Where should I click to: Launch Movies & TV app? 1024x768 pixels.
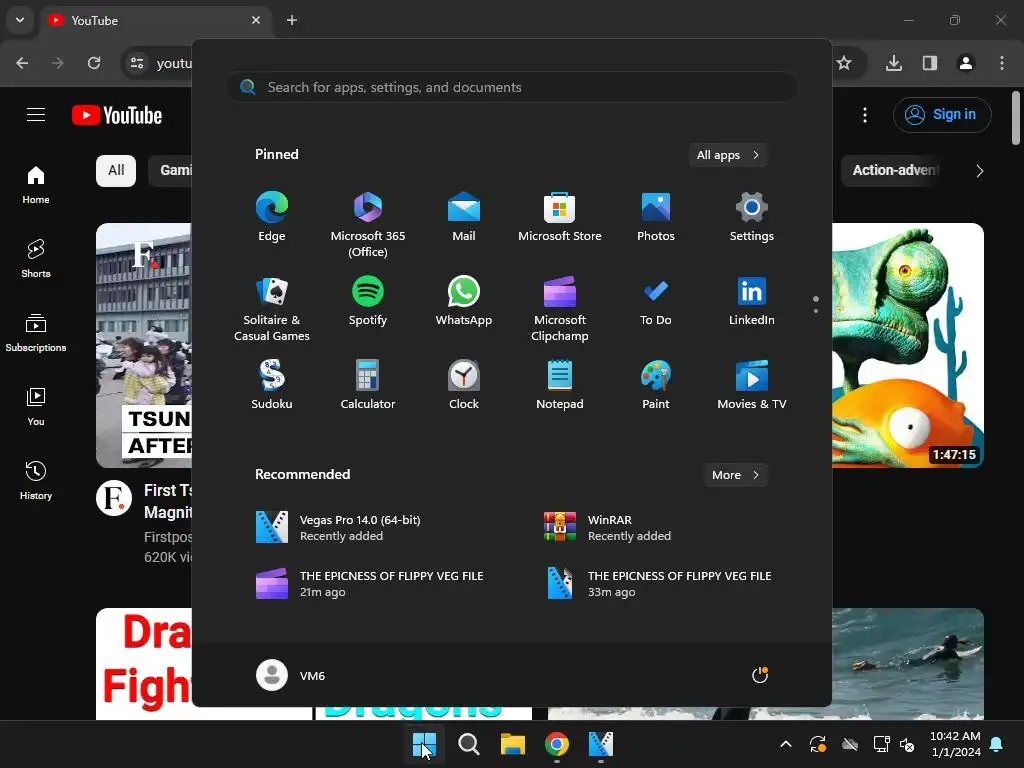point(752,385)
